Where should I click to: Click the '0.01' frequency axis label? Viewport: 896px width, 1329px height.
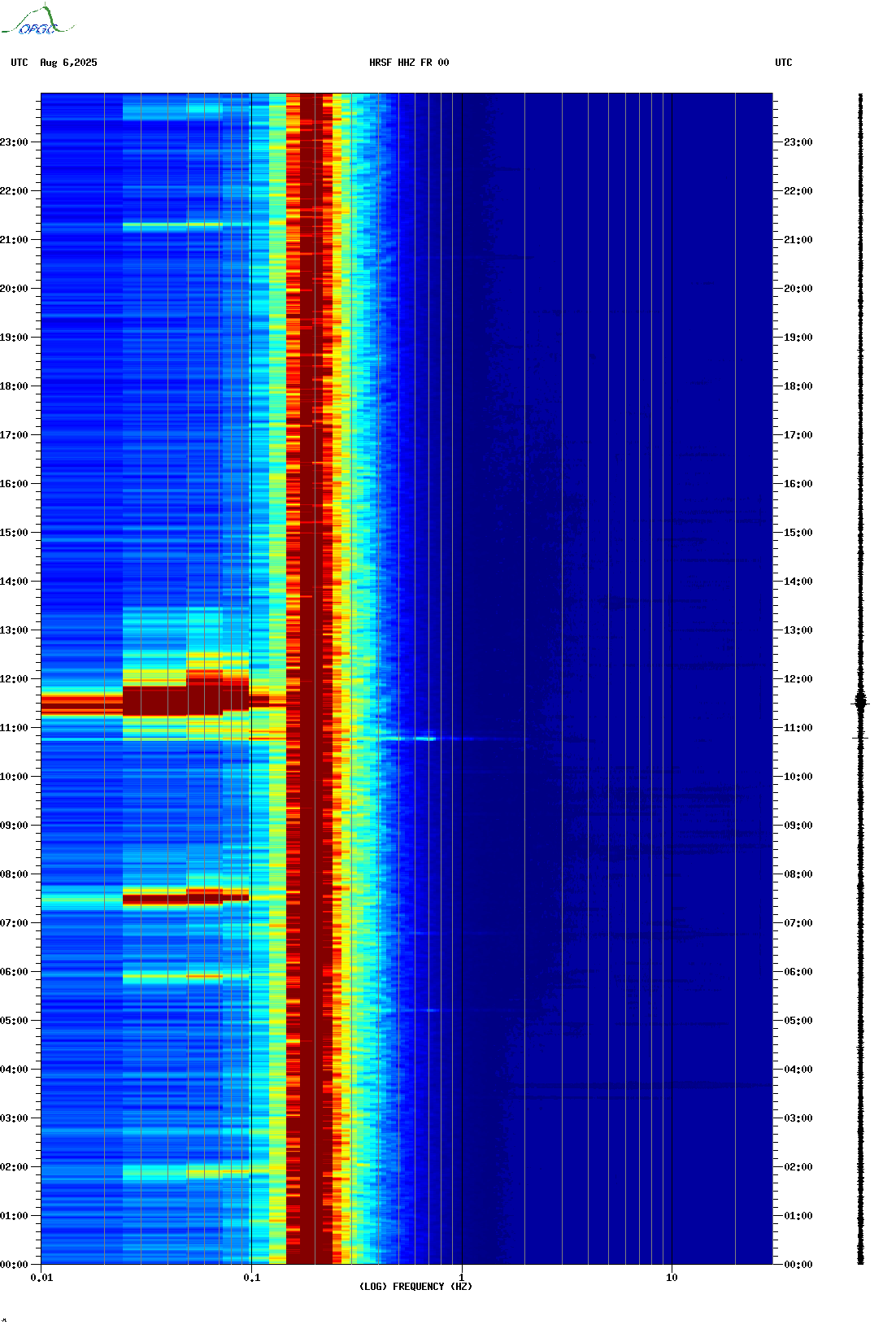pyautogui.click(x=41, y=1278)
